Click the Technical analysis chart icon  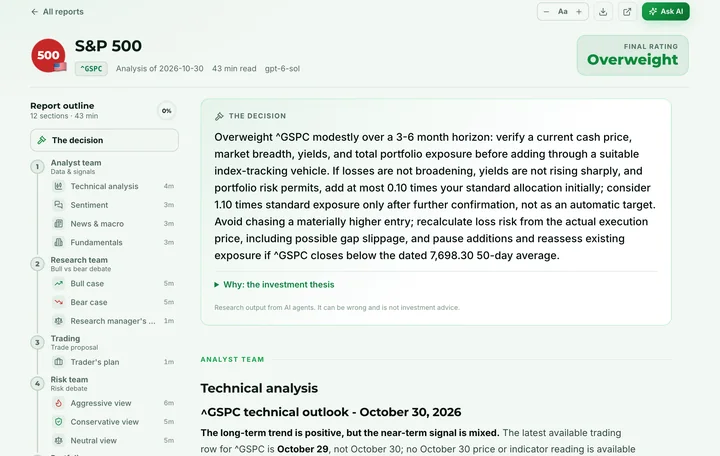pyautogui.click(x=58, y=186)
